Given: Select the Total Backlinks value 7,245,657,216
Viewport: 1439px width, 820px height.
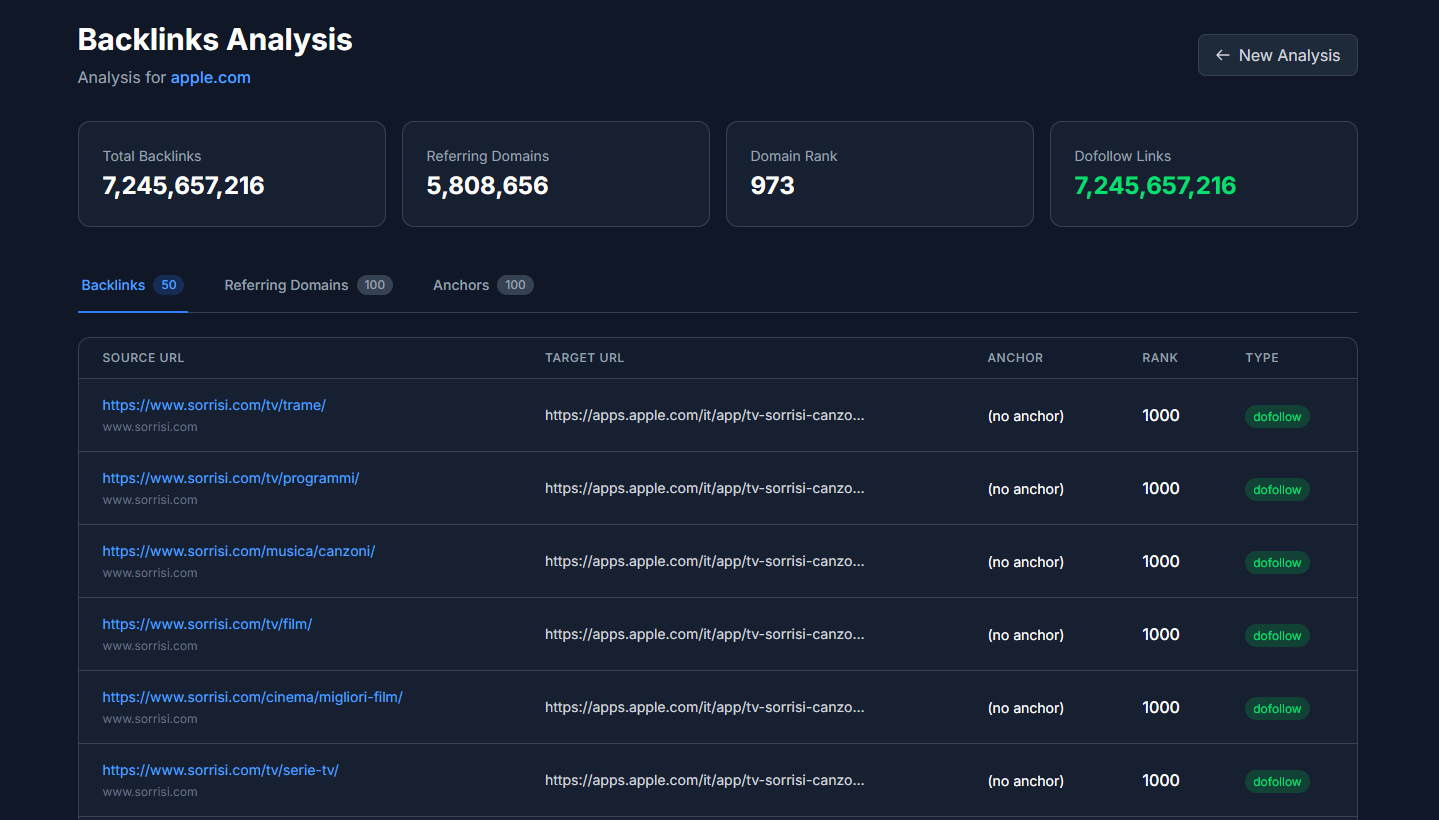Looking at the screenshot, I should (183, 186).
